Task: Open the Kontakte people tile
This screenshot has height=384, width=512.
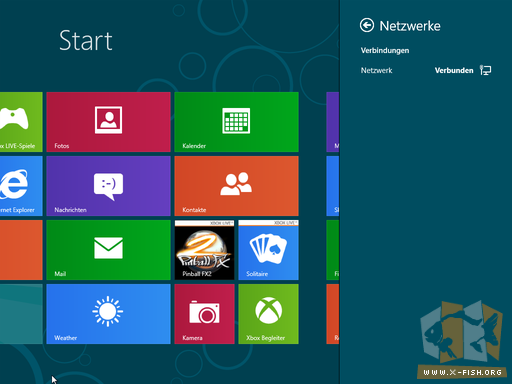Action: click(x=236, y=186)
